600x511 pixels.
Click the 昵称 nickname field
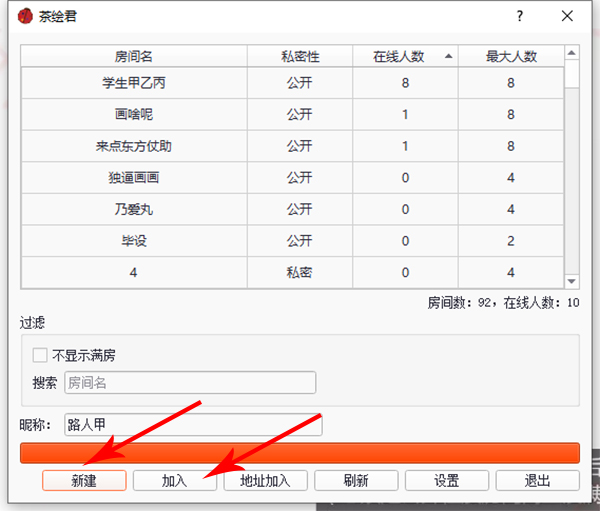point(193,424)
